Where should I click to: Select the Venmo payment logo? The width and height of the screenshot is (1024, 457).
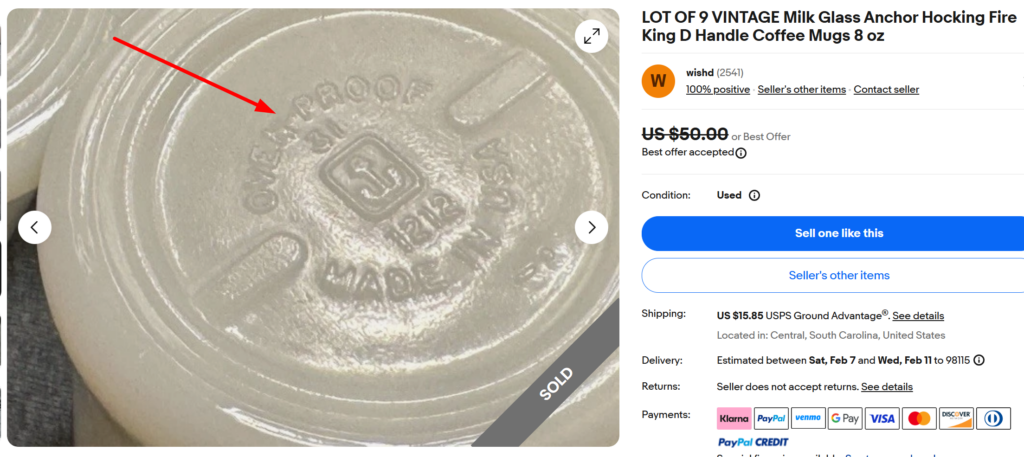(808, 418)
